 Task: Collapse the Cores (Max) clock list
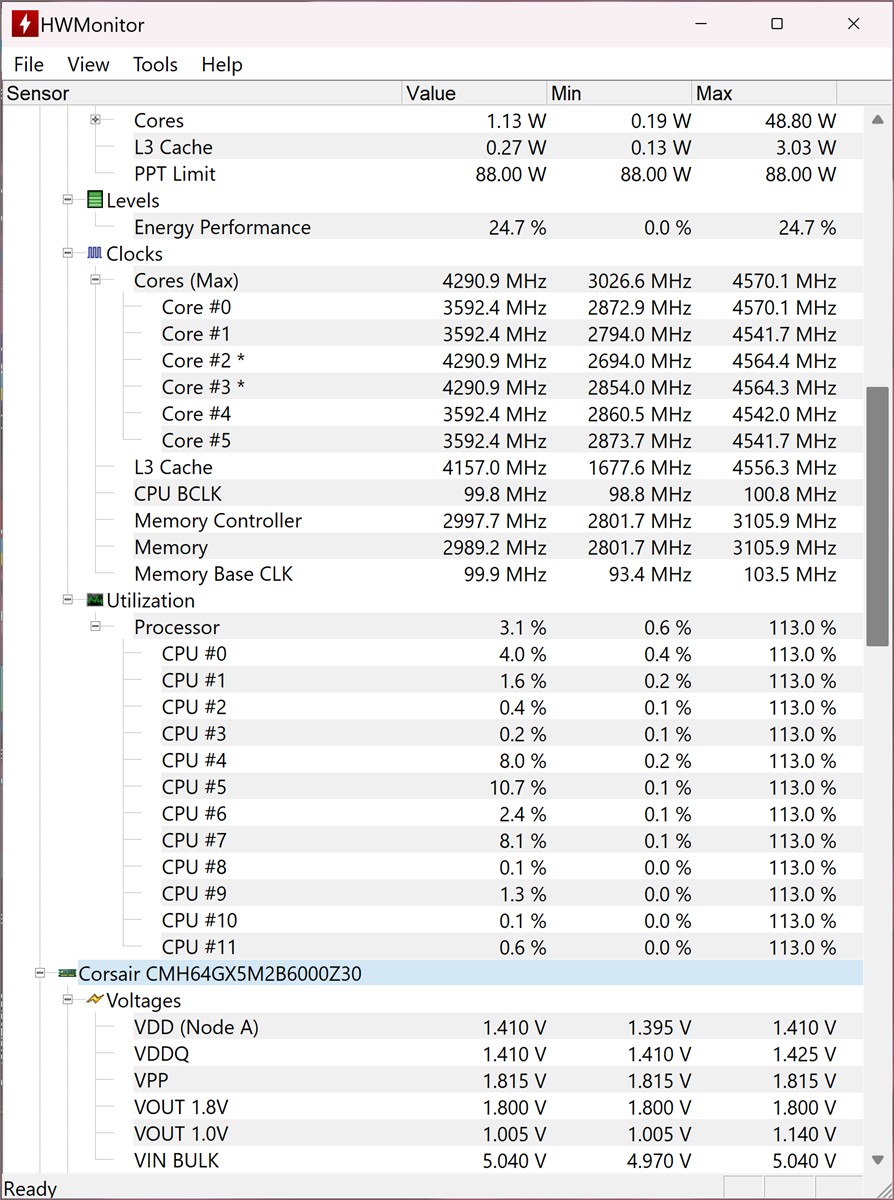tap(96, 280)
